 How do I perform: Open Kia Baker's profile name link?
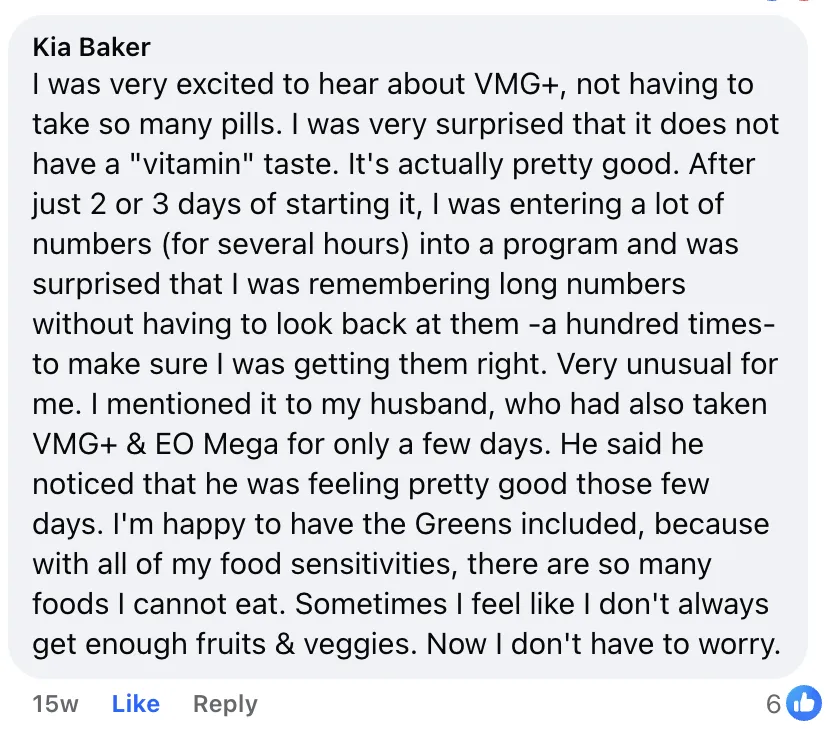[92, 47]
